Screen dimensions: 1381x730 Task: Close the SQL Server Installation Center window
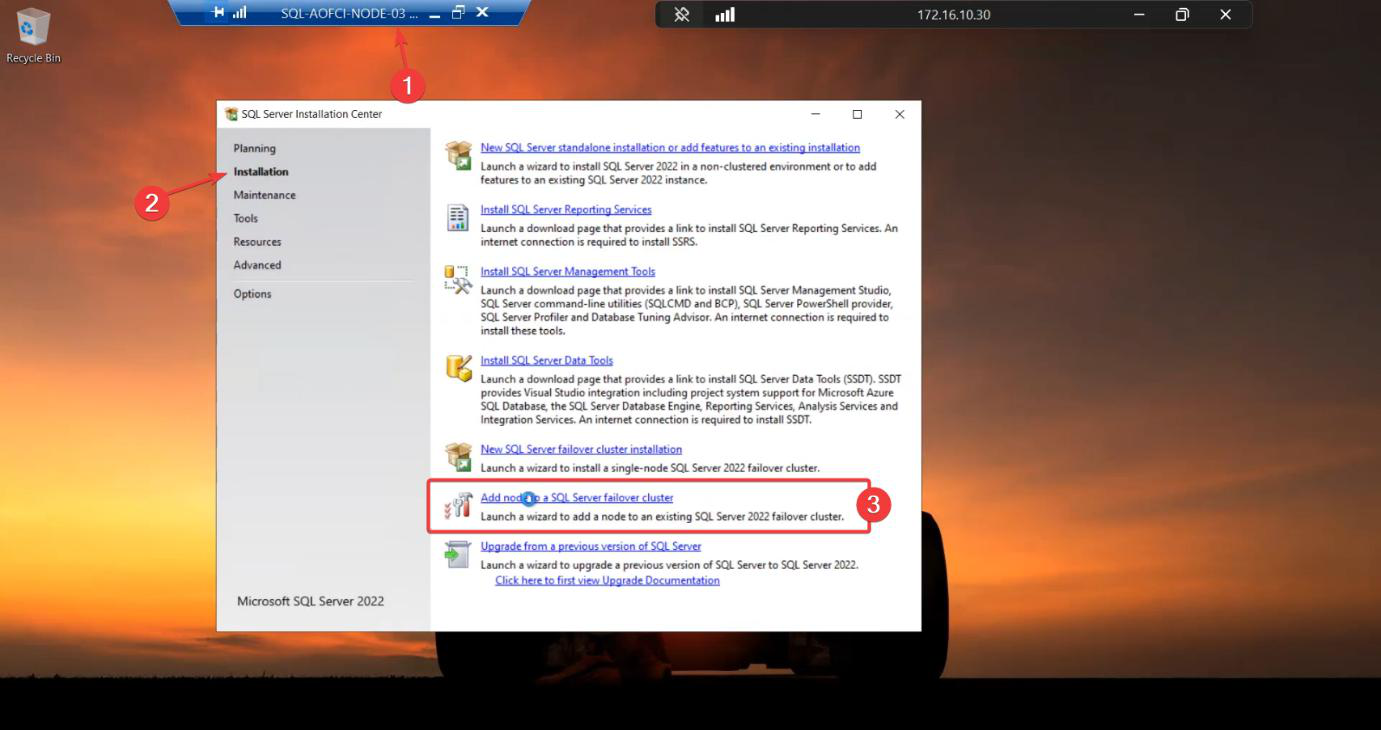coord(899,114)
